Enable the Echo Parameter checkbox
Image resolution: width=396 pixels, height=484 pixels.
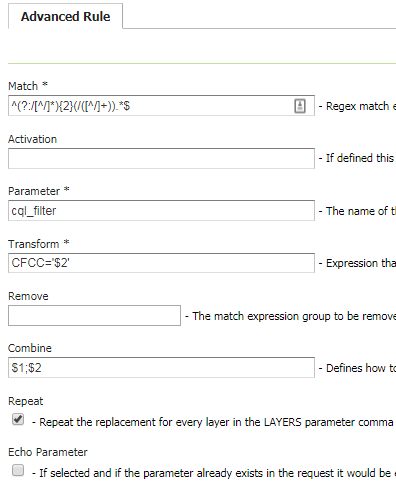point(18,470)
